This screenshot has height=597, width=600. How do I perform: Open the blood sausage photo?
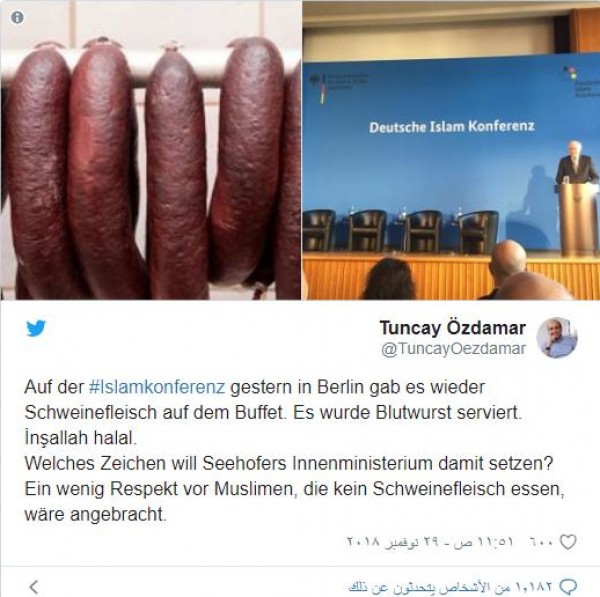151,150
